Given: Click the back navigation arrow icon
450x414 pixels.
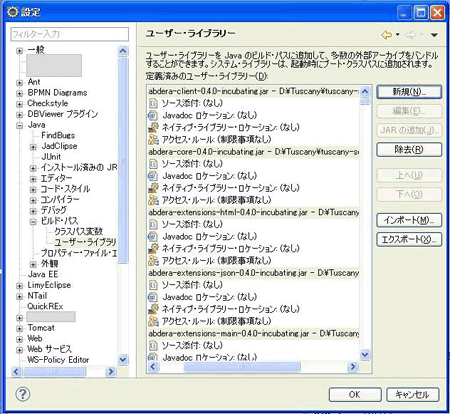Looking at the screenshot, I should point(387,35).
